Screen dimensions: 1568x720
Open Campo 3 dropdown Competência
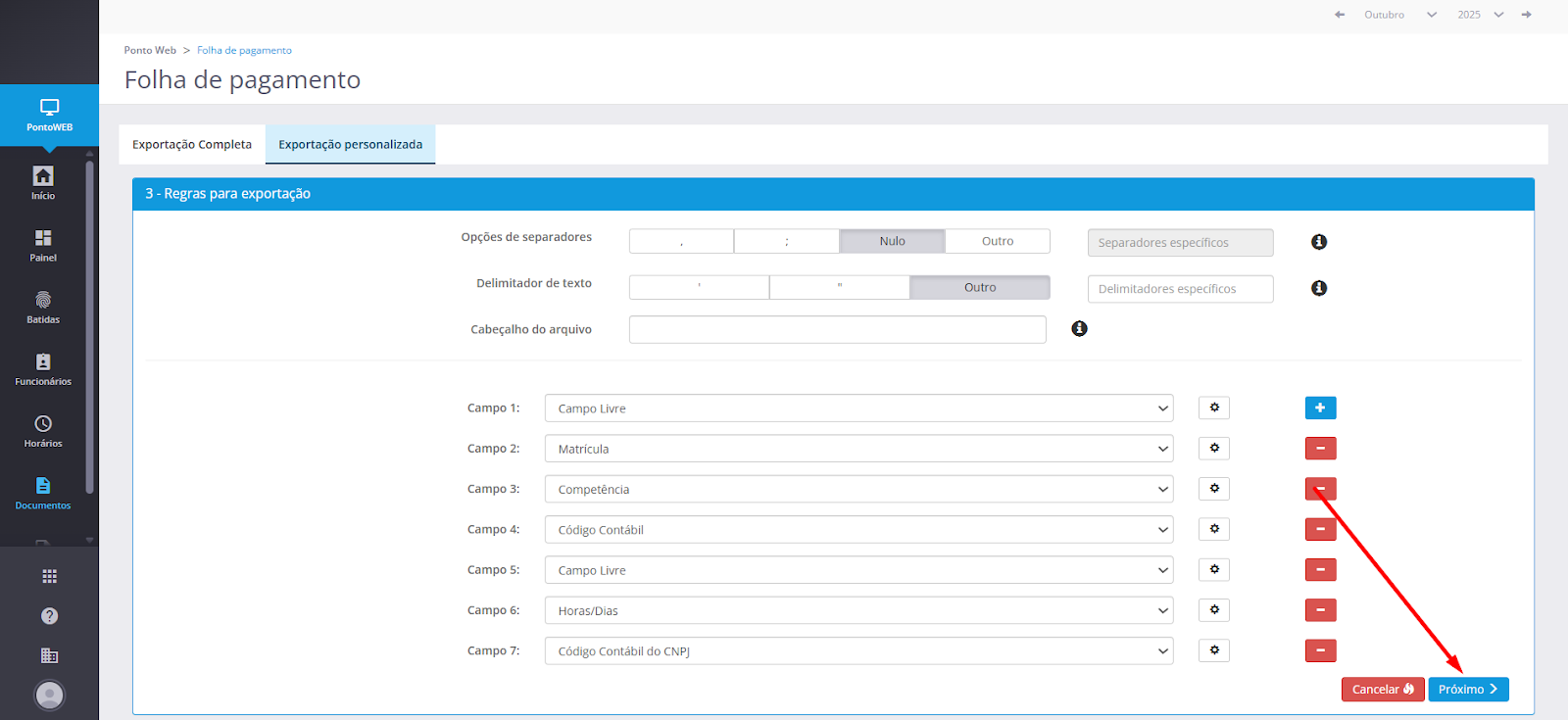tap(858, 489)
